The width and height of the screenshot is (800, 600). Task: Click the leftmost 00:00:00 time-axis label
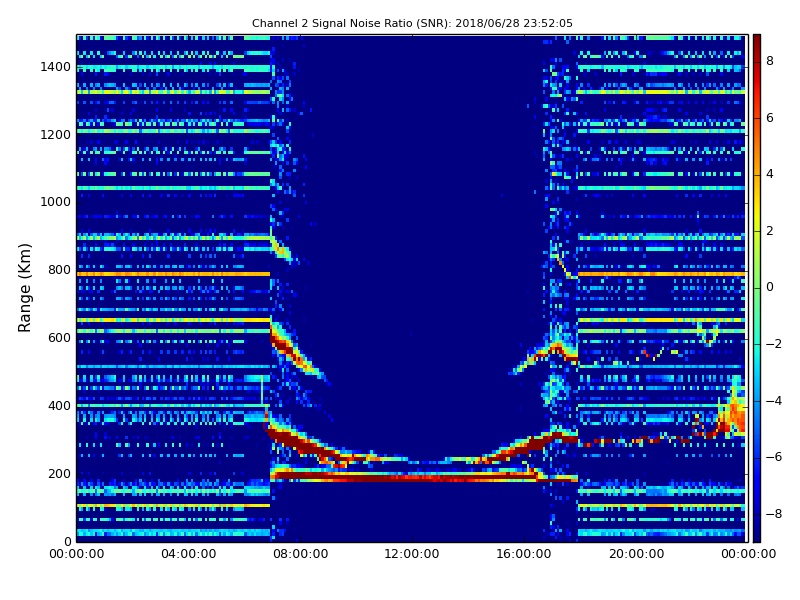coord(77,554)
